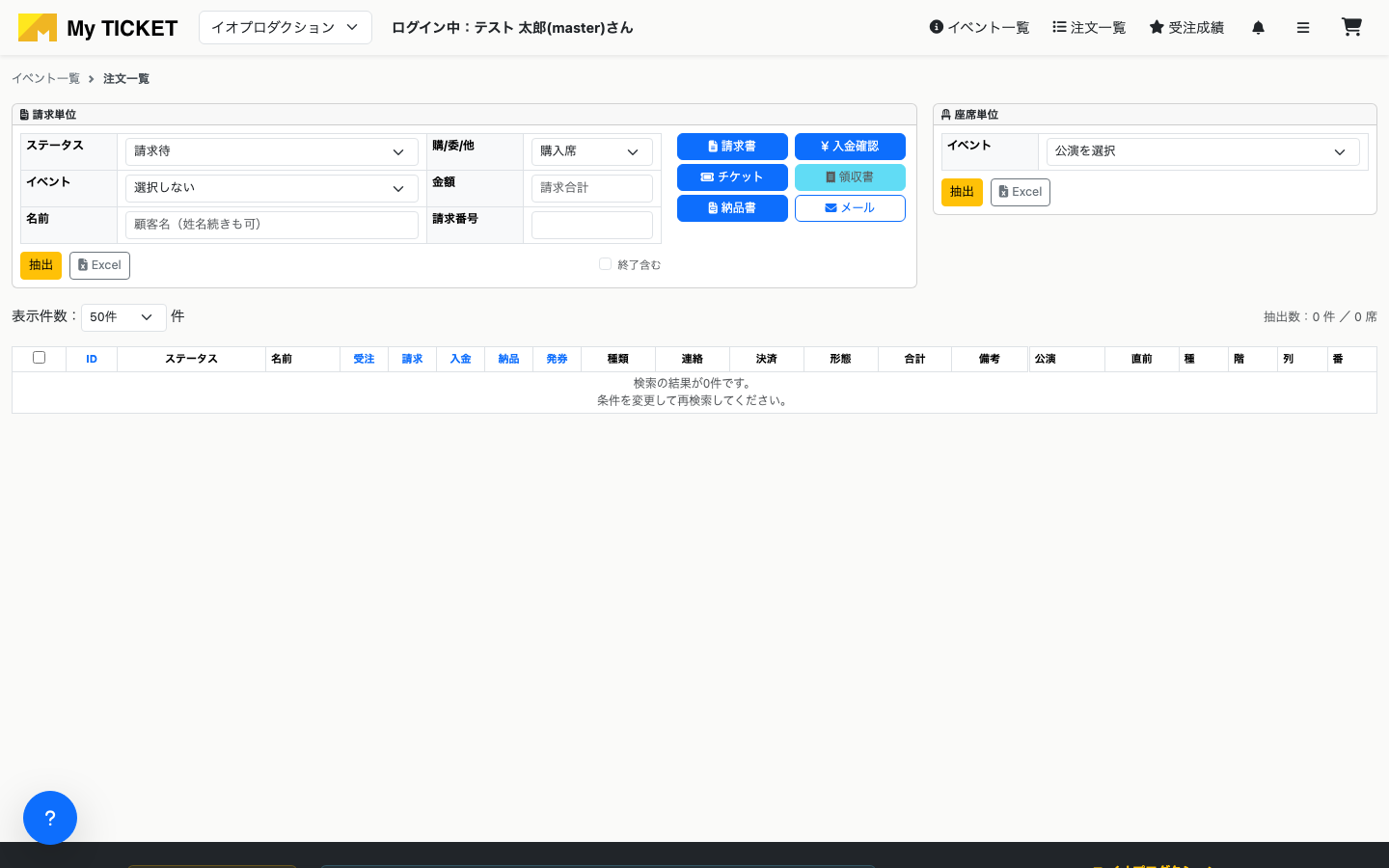
Task: Click the blue 請求書 button
Action: pyautogui.click(x=732, y=147)
